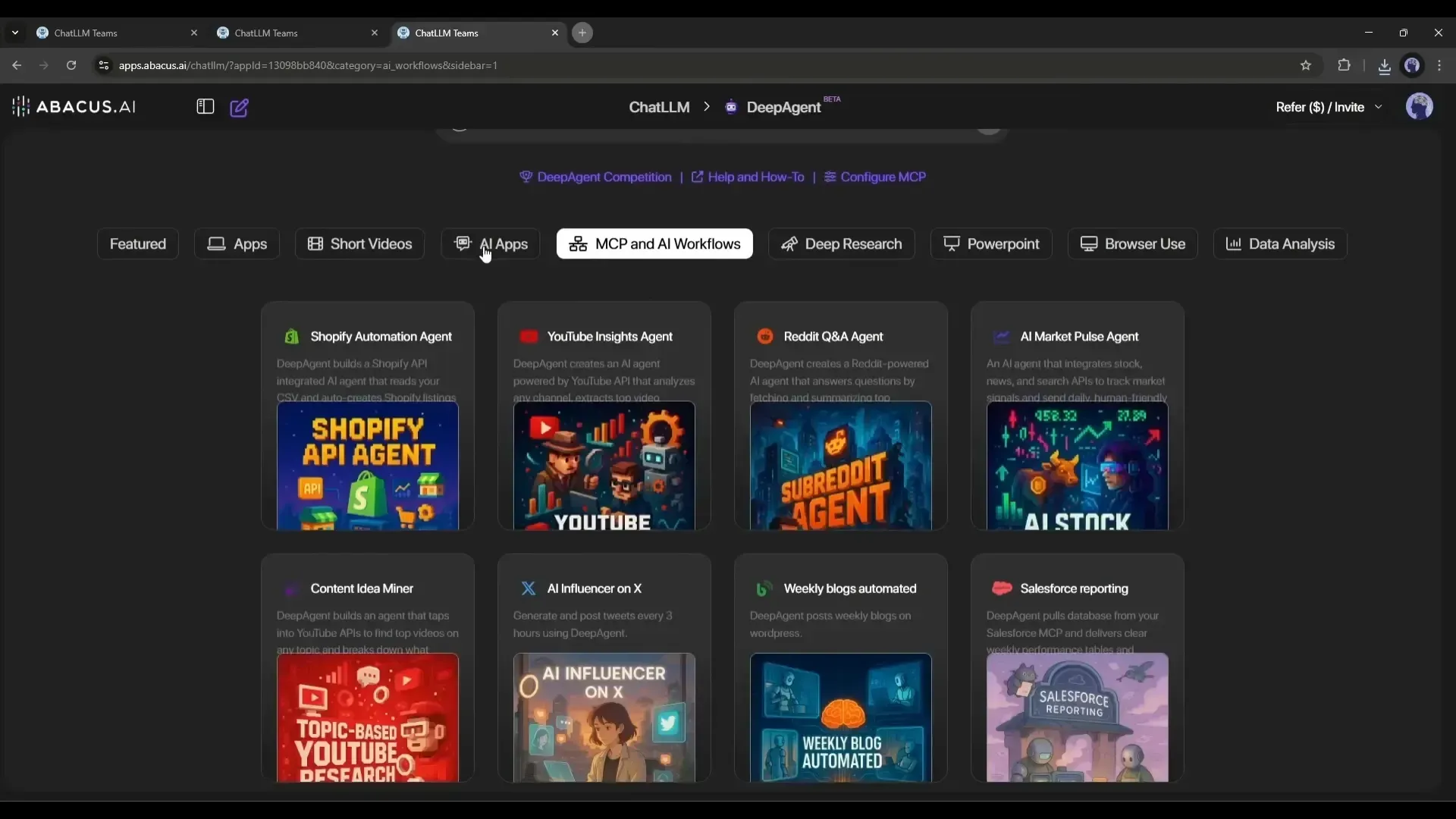The width and height of the screenshot is (1456, 819).
Task: Open the Help and How-To link
Action: [x=748, y=177]
